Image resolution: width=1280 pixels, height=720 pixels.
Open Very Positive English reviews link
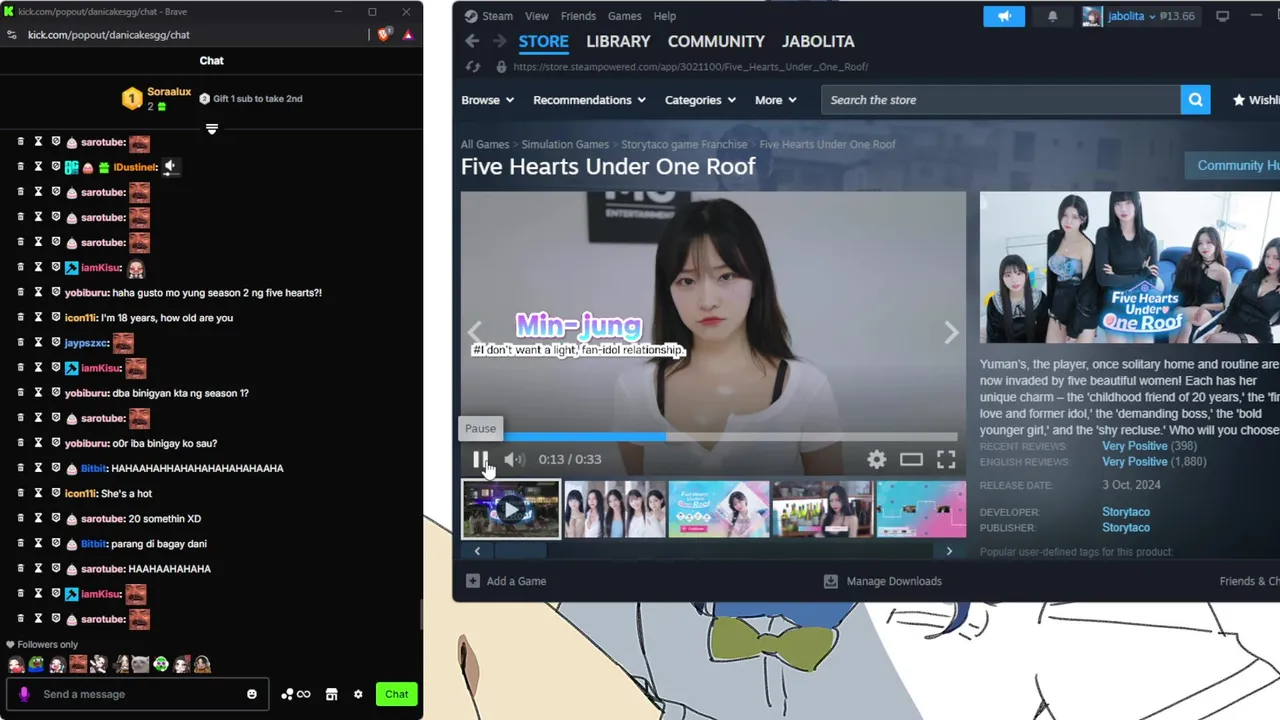1134,462
